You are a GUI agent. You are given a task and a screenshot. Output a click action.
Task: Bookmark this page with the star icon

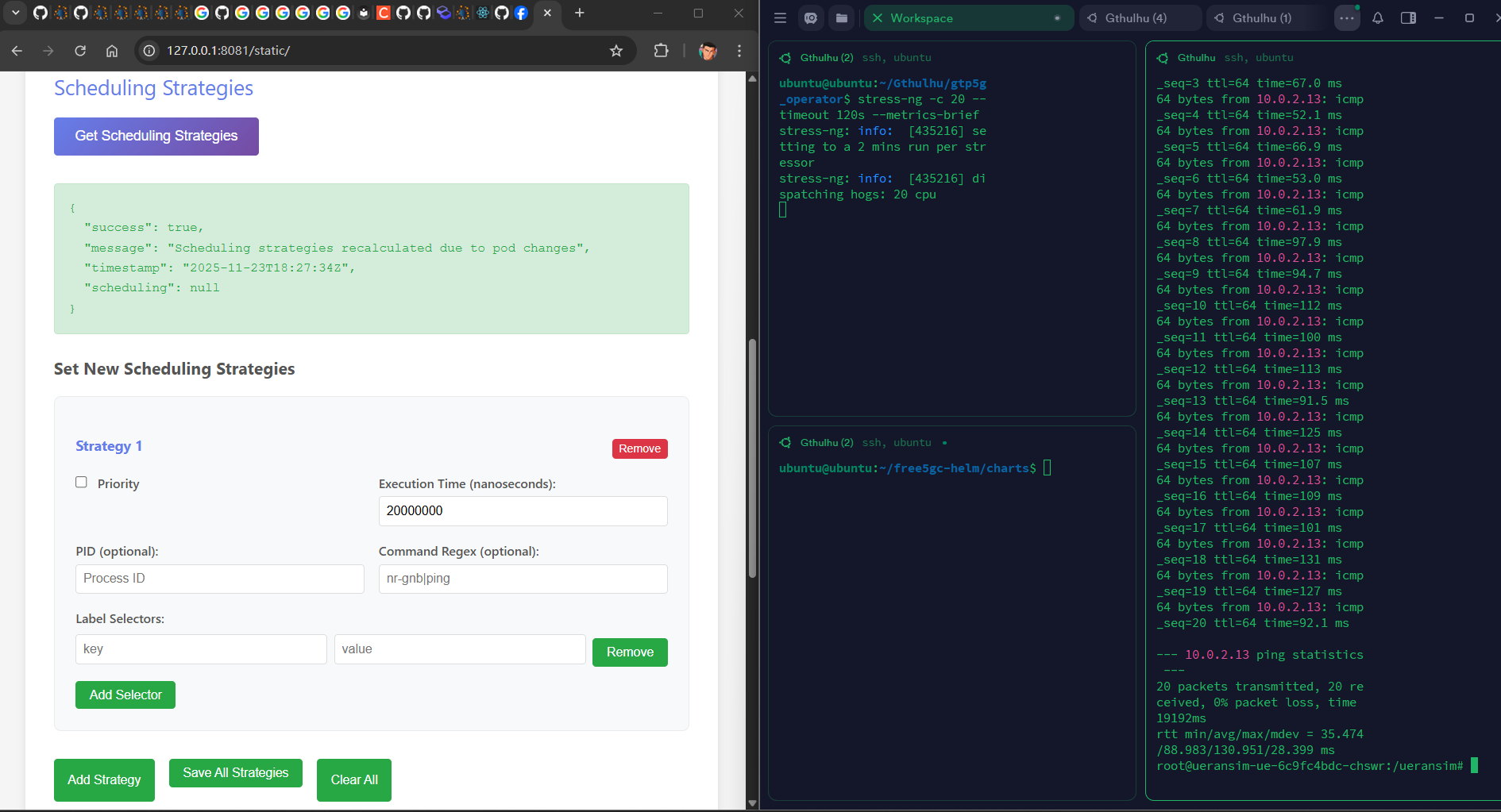616,51
